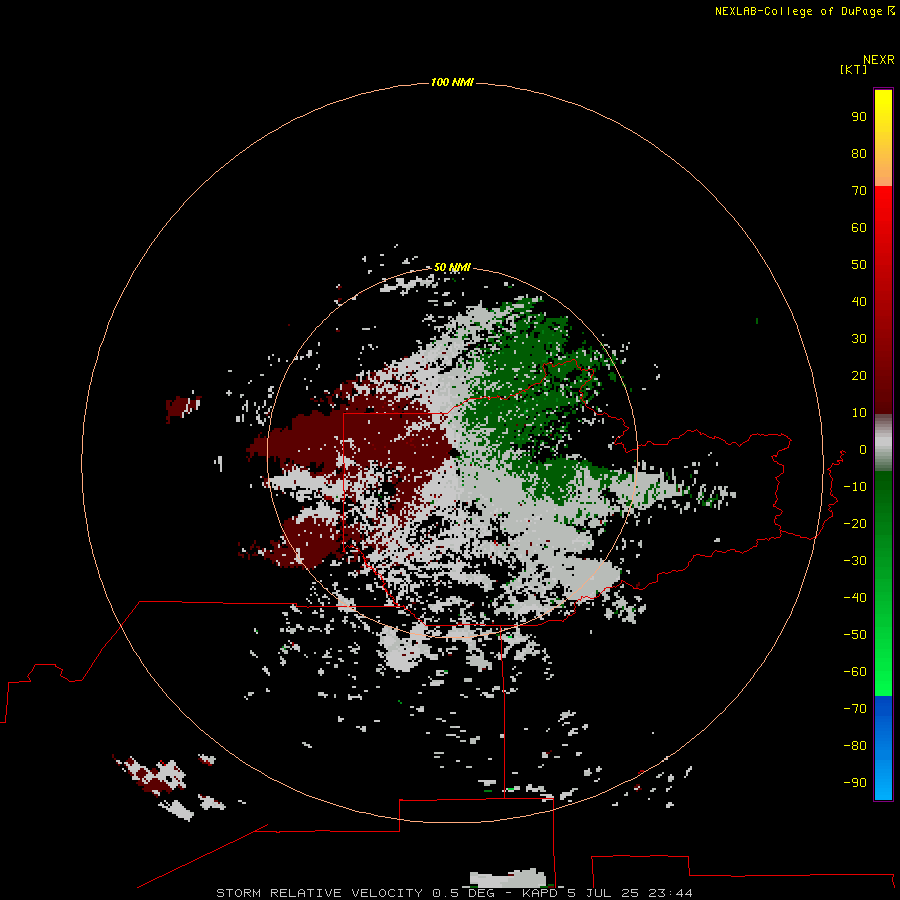The image size is (900, 900).
Task: Click the 0 value on velocity scale
Action: [863, 450]
